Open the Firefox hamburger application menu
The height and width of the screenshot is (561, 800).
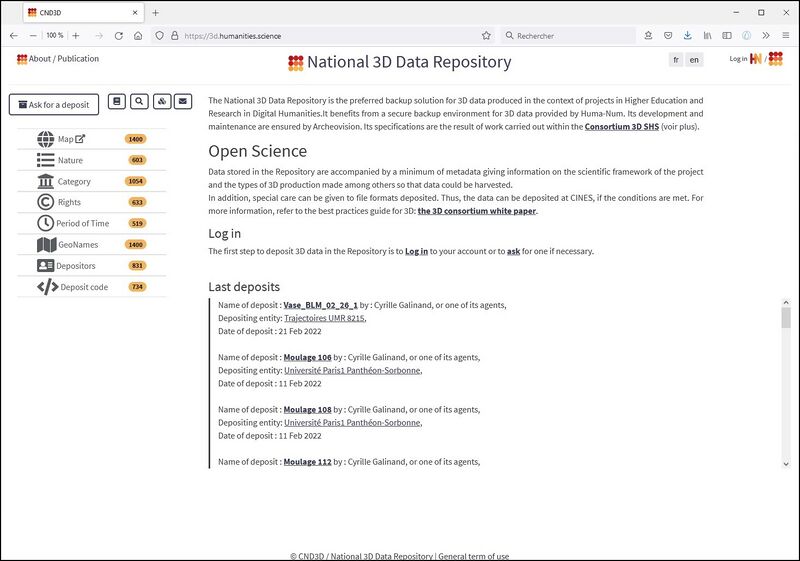click(x=786, y=35)
